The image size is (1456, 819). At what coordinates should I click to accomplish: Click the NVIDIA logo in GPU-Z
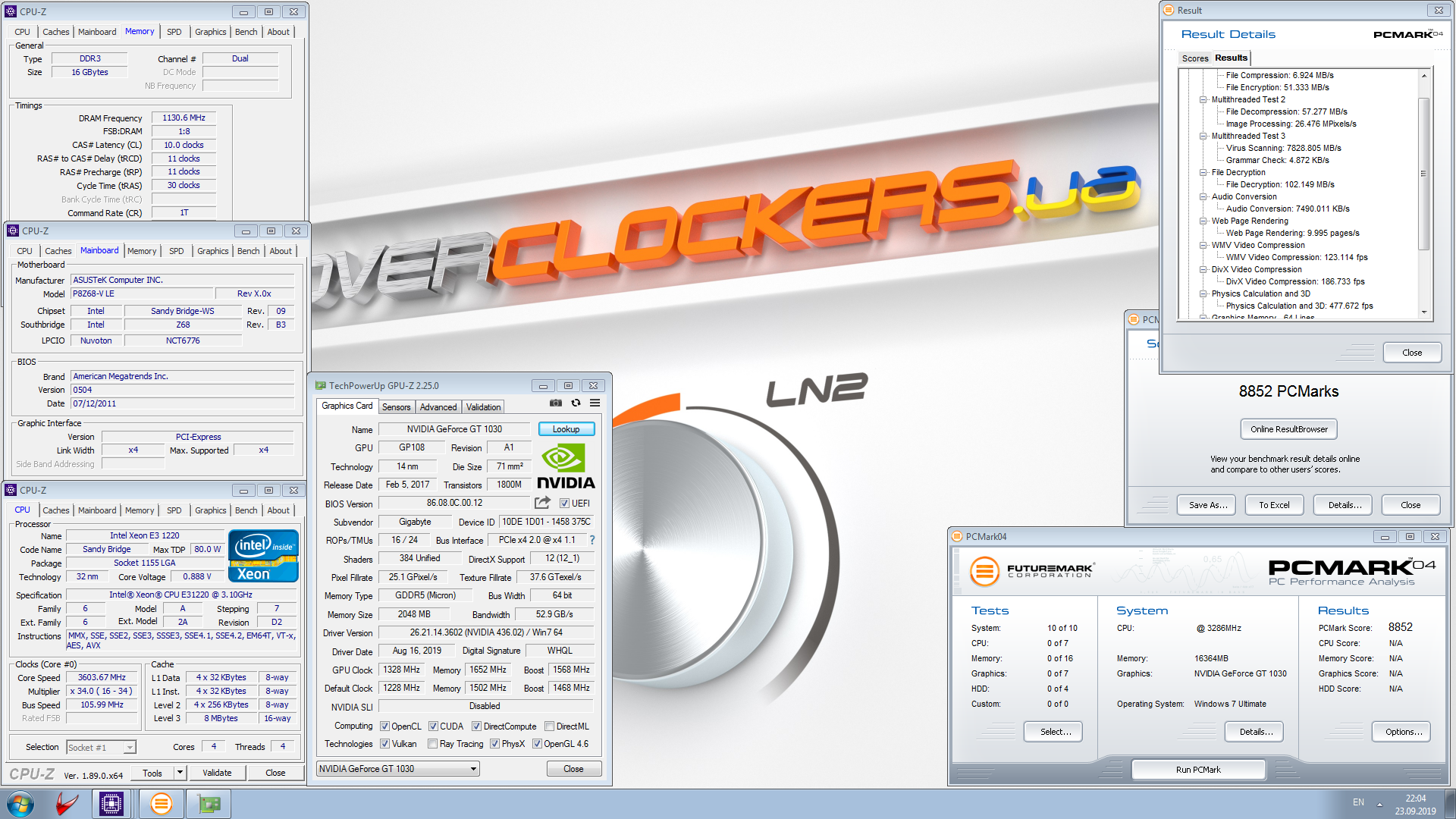coord(566,466)
